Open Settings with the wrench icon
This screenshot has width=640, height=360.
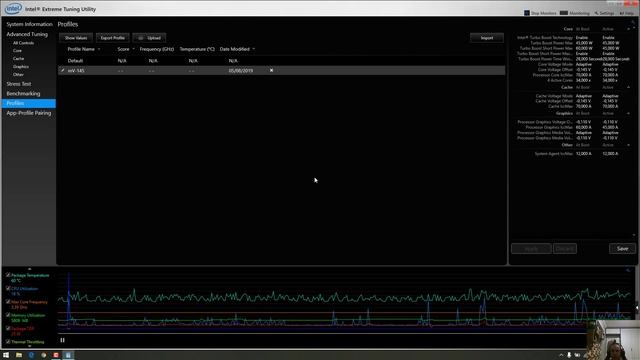[x=604, y=13]
